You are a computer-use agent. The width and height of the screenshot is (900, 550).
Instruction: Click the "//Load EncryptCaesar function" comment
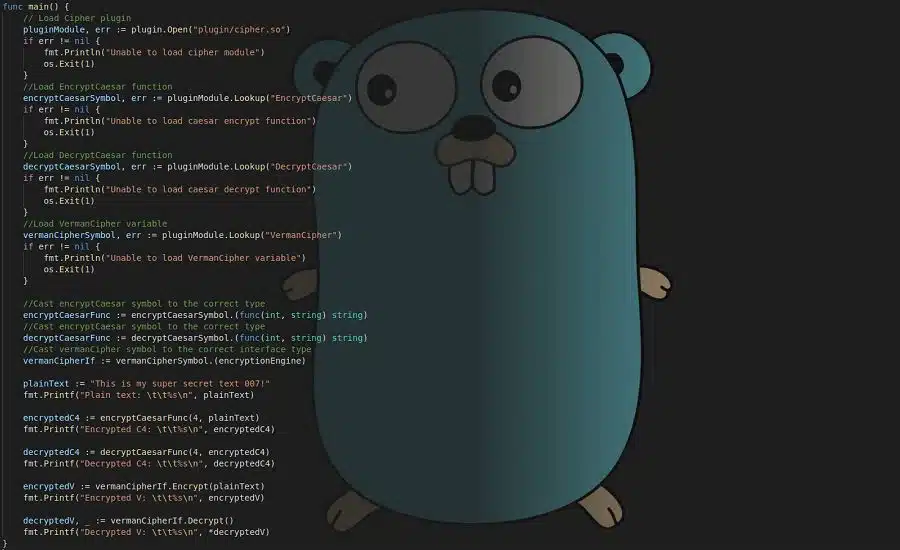click(98, 87)
